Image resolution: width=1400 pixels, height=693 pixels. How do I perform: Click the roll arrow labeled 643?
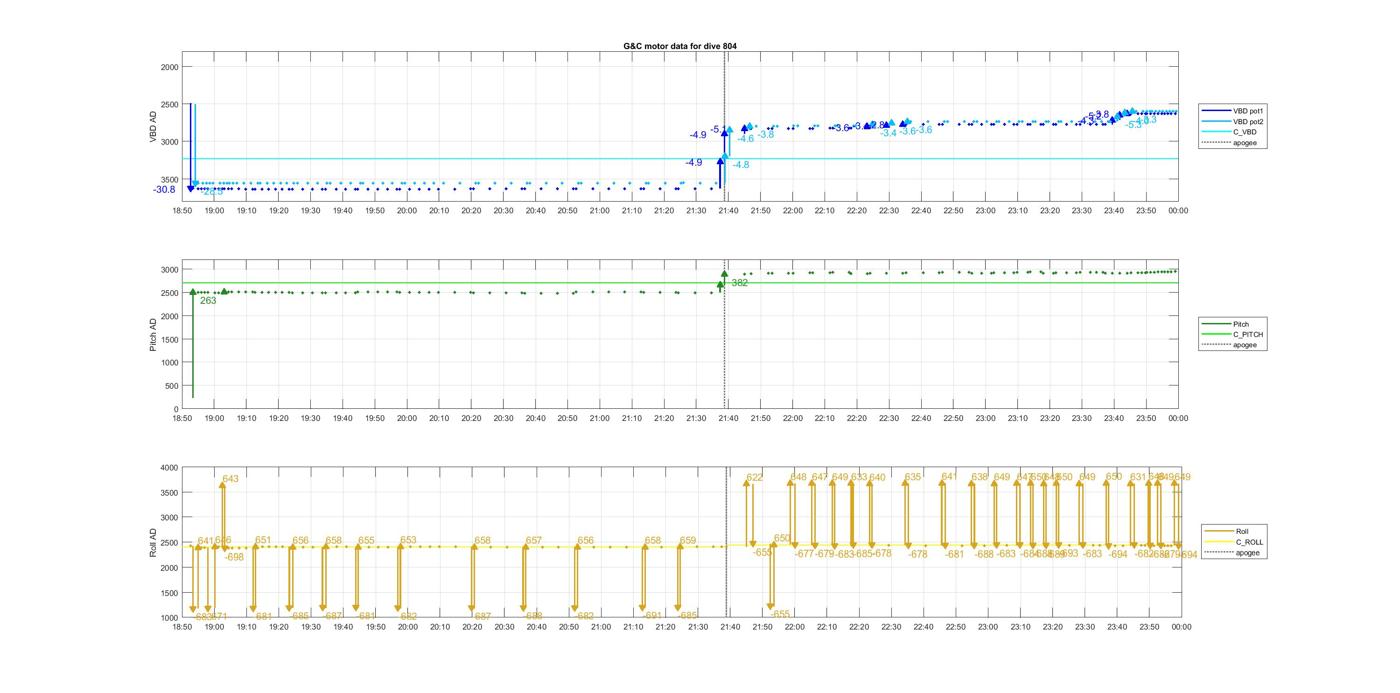tap(222, 514)
